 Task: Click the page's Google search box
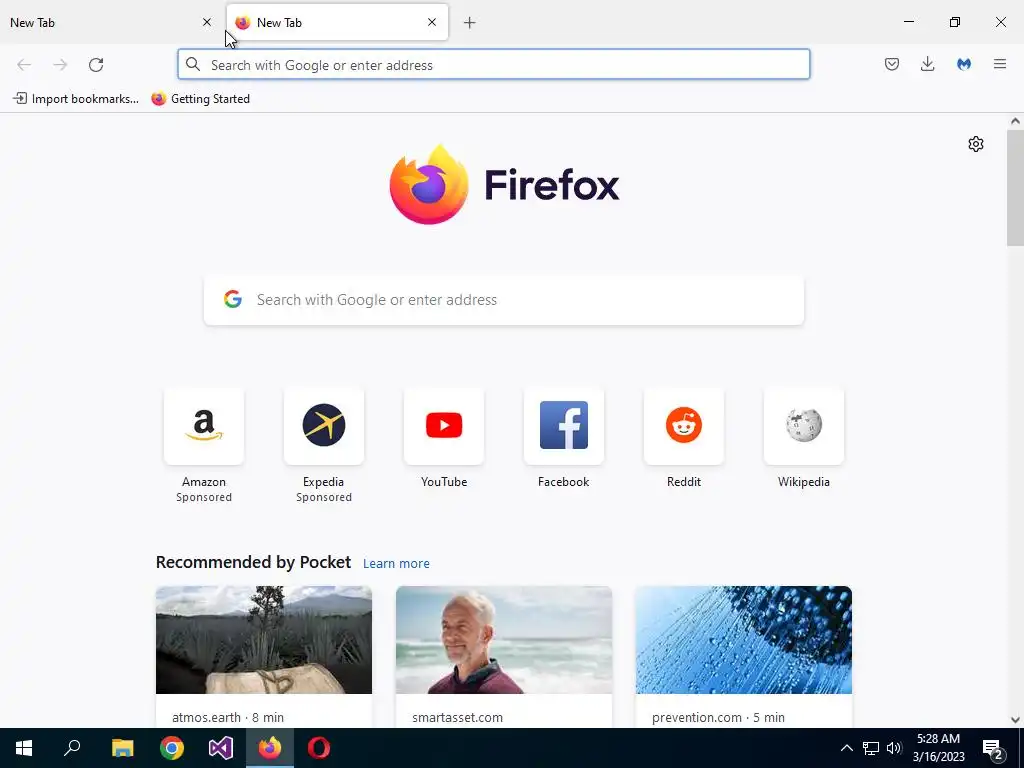[504, 300]
